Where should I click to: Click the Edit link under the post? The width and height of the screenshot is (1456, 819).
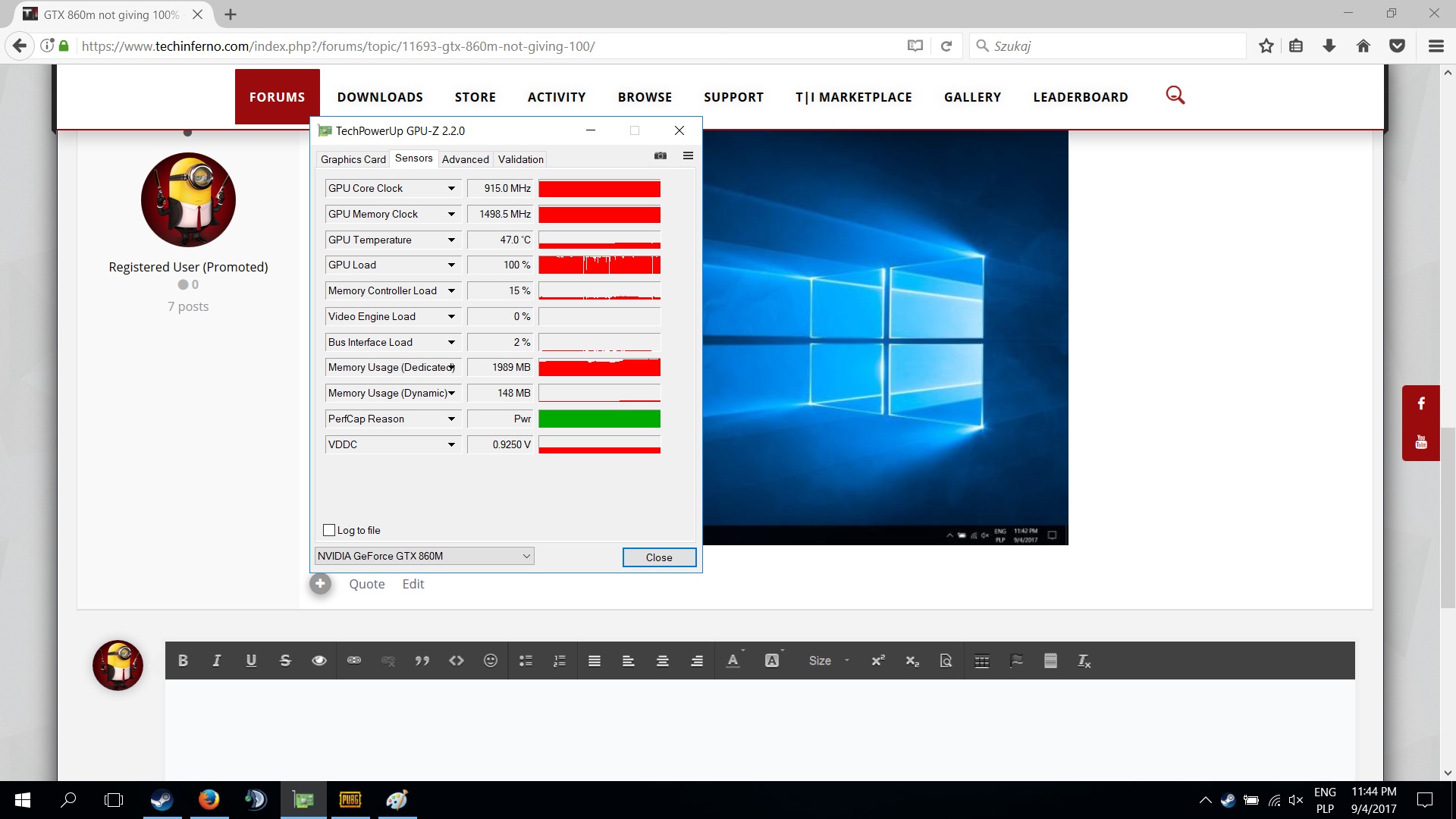coord(413,584)
